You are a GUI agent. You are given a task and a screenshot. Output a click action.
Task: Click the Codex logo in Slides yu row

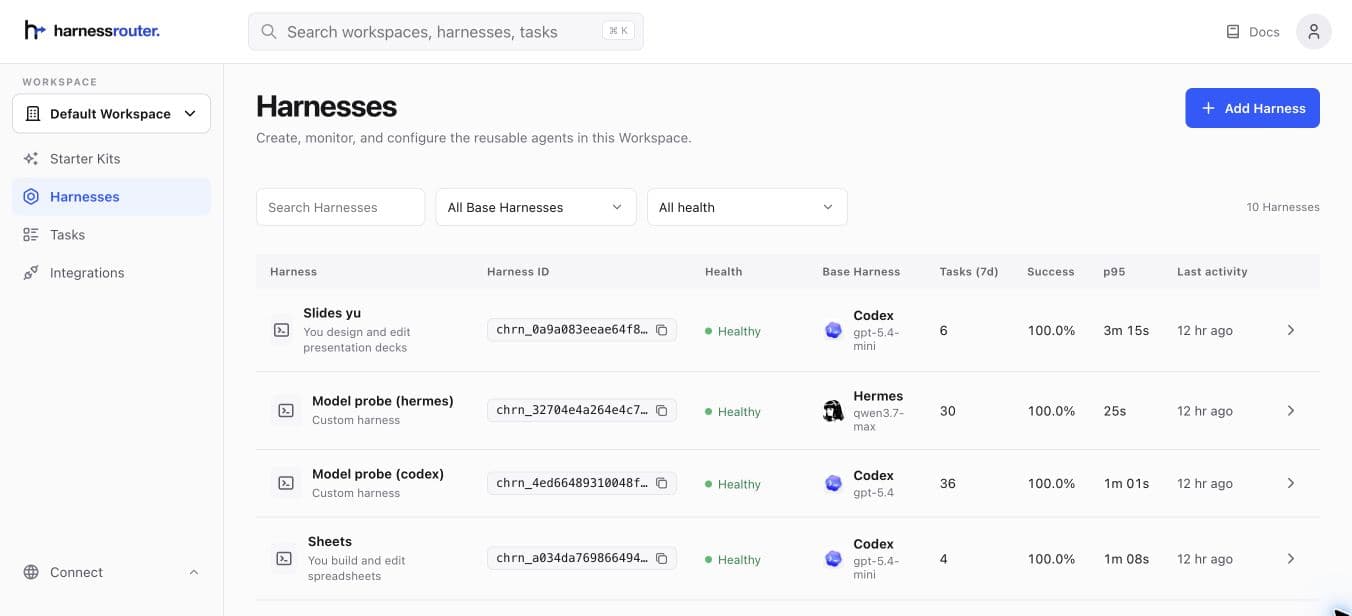click(x=833, y=330)
